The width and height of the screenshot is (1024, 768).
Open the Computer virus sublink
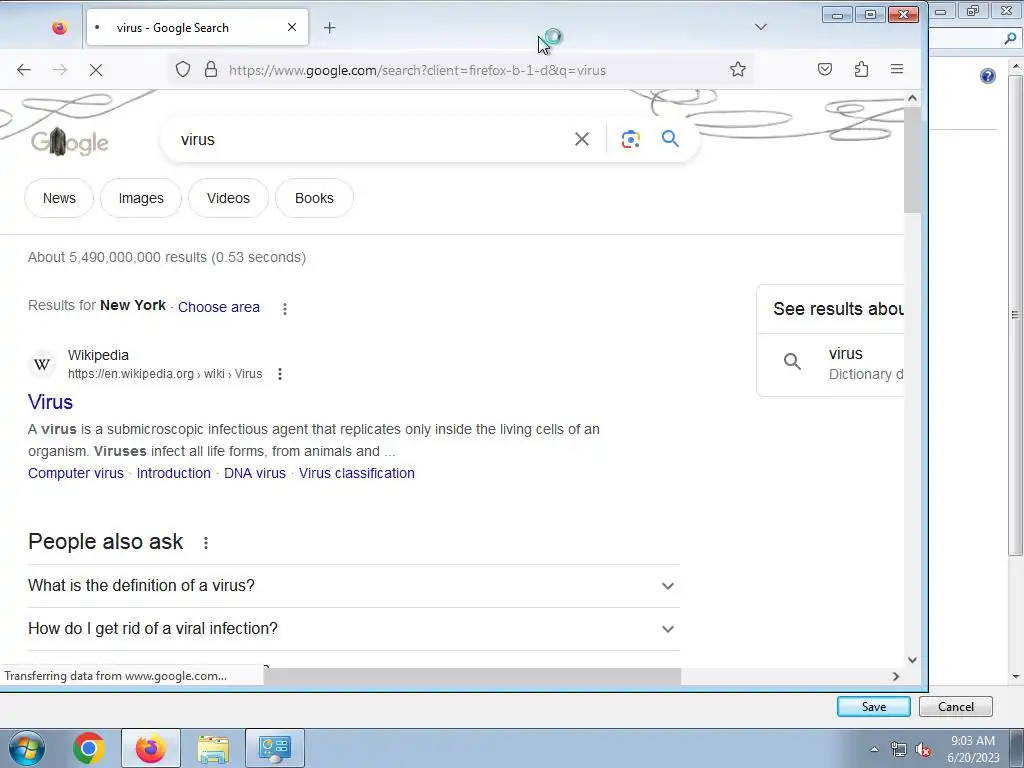point(76,473)
